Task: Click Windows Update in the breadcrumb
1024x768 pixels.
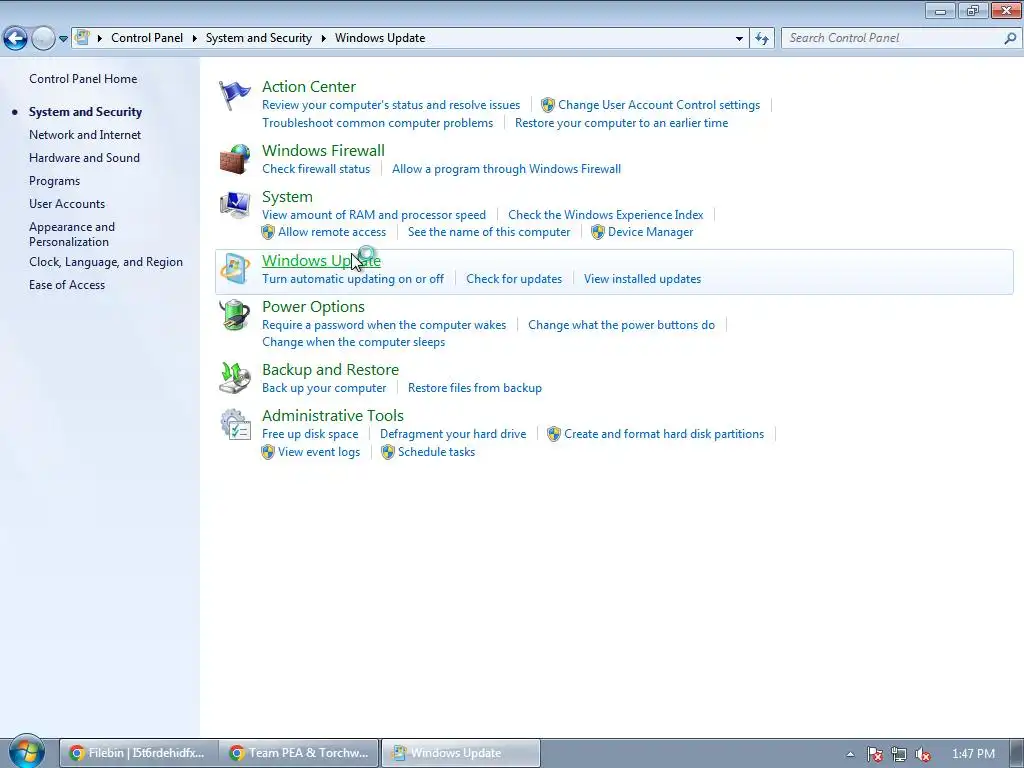Action: click(380, 38)
